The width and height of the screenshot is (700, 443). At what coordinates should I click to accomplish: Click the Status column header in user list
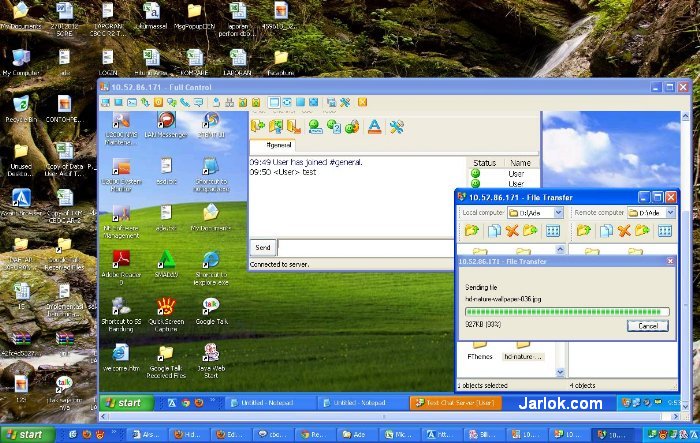coord(485,163)
